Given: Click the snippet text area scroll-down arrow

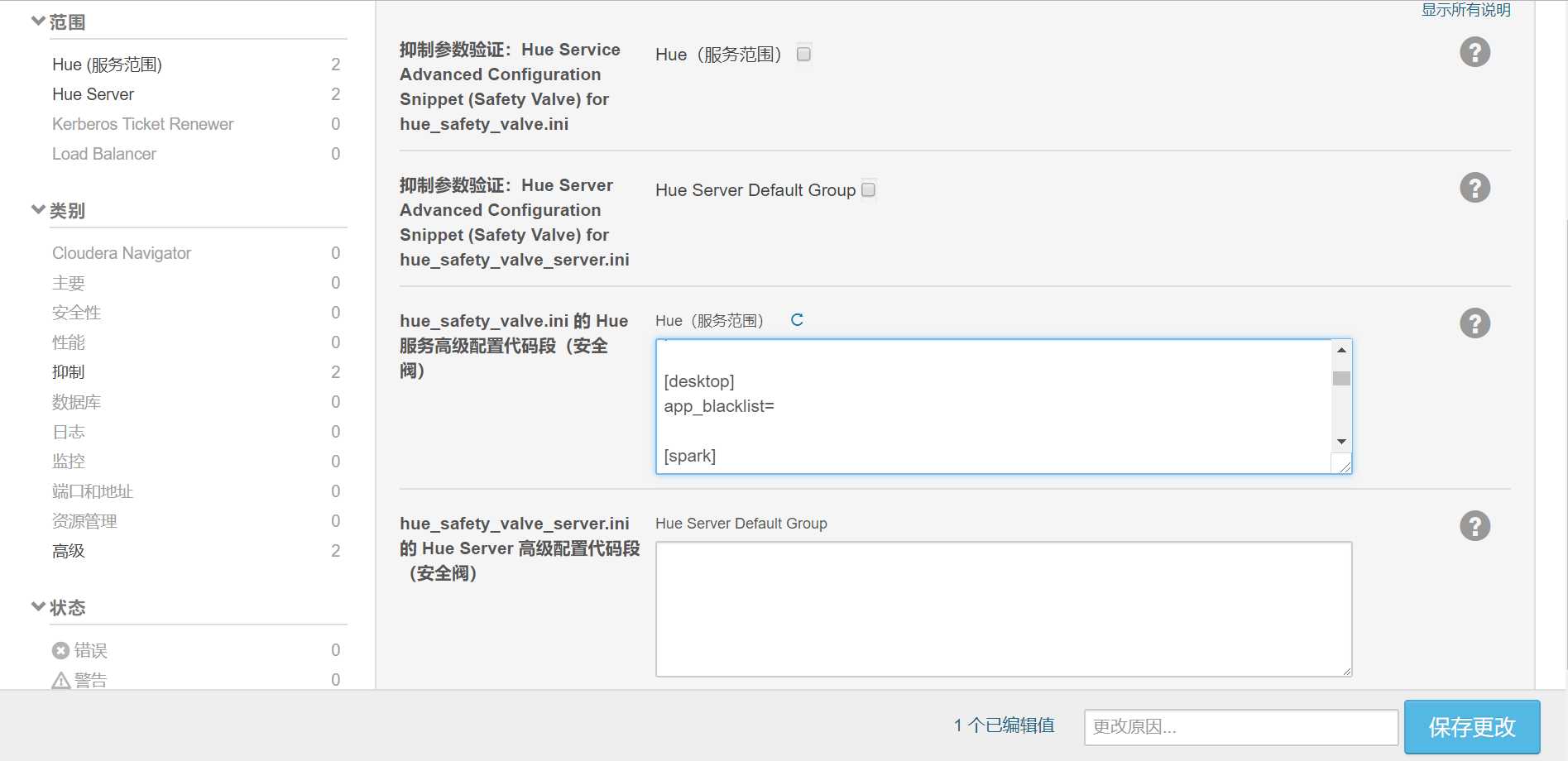Looking at the screenshot, I should [x=1341, y=442].
